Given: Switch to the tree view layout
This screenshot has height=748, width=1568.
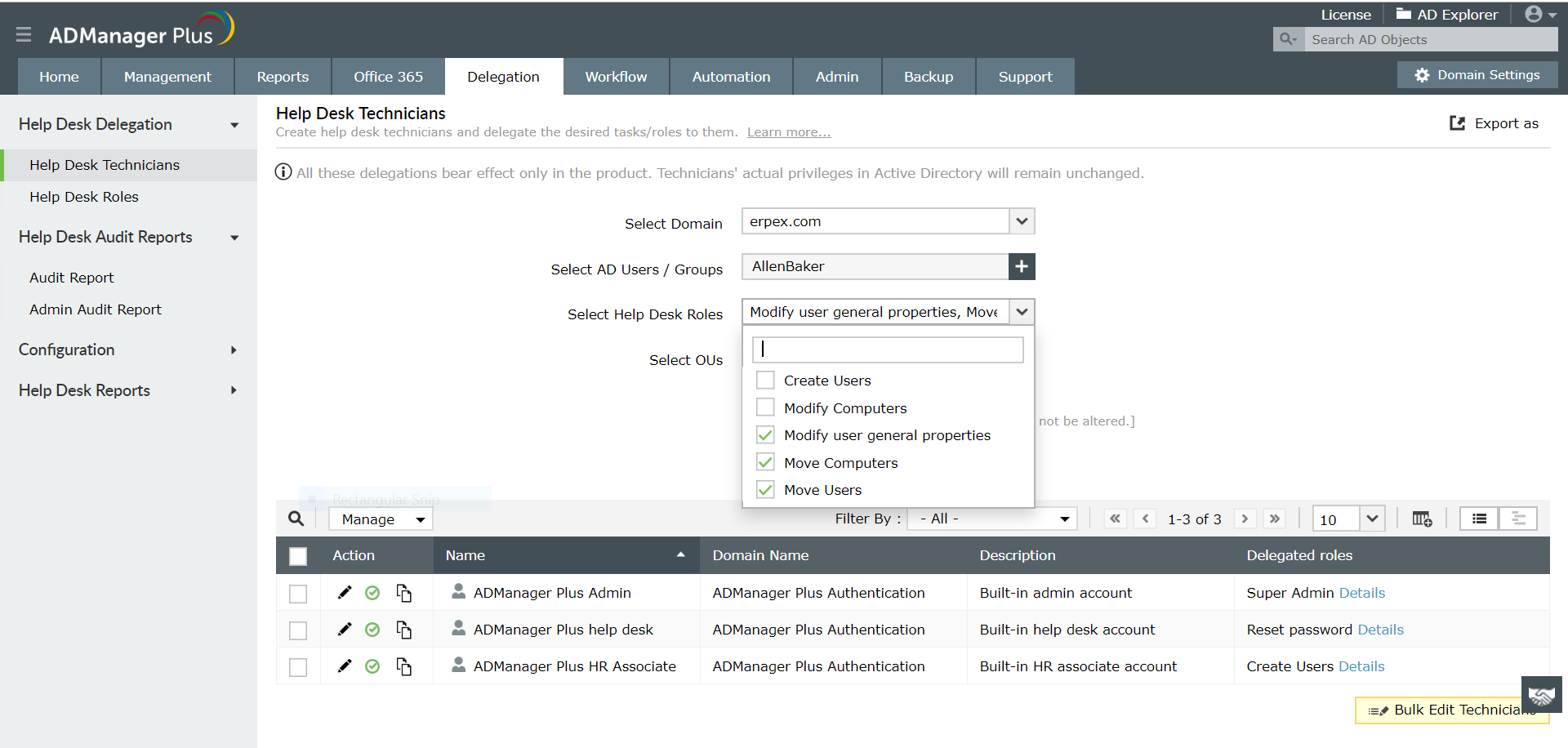Looking at the screenshot, I should pos(1518,519).
